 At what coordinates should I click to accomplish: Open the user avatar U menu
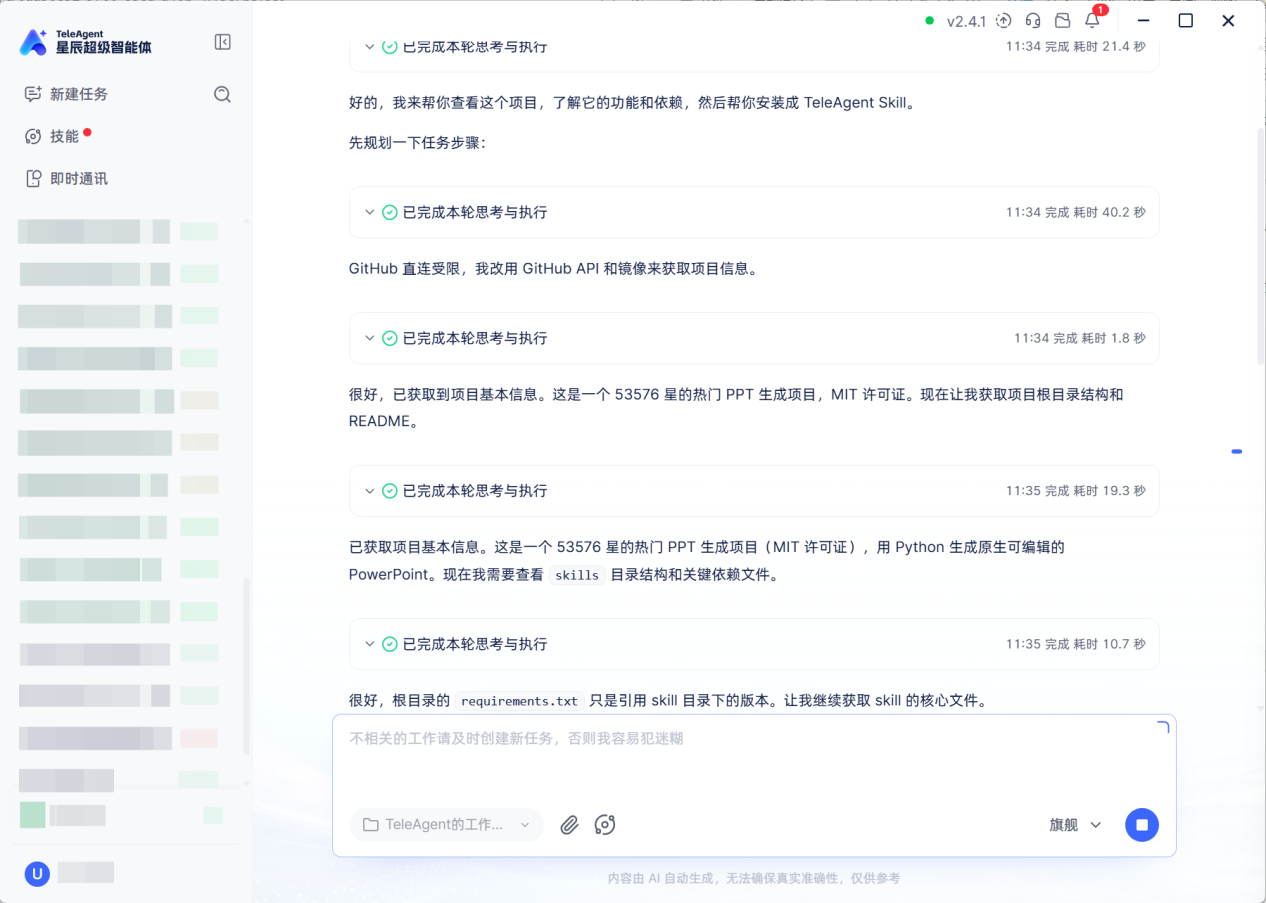point(37,874)
